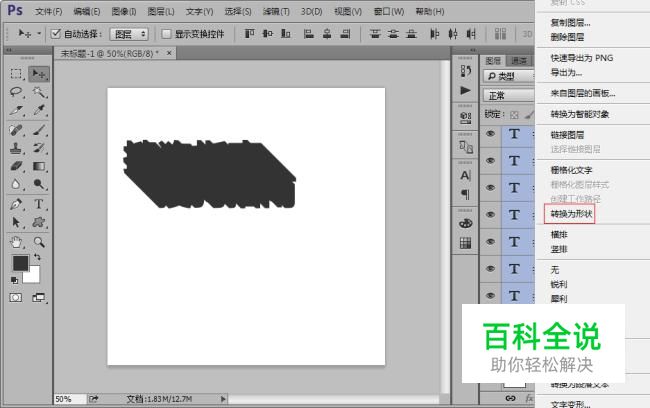Select the Lasso tool
650x408 pixels.
coord(16,92)
